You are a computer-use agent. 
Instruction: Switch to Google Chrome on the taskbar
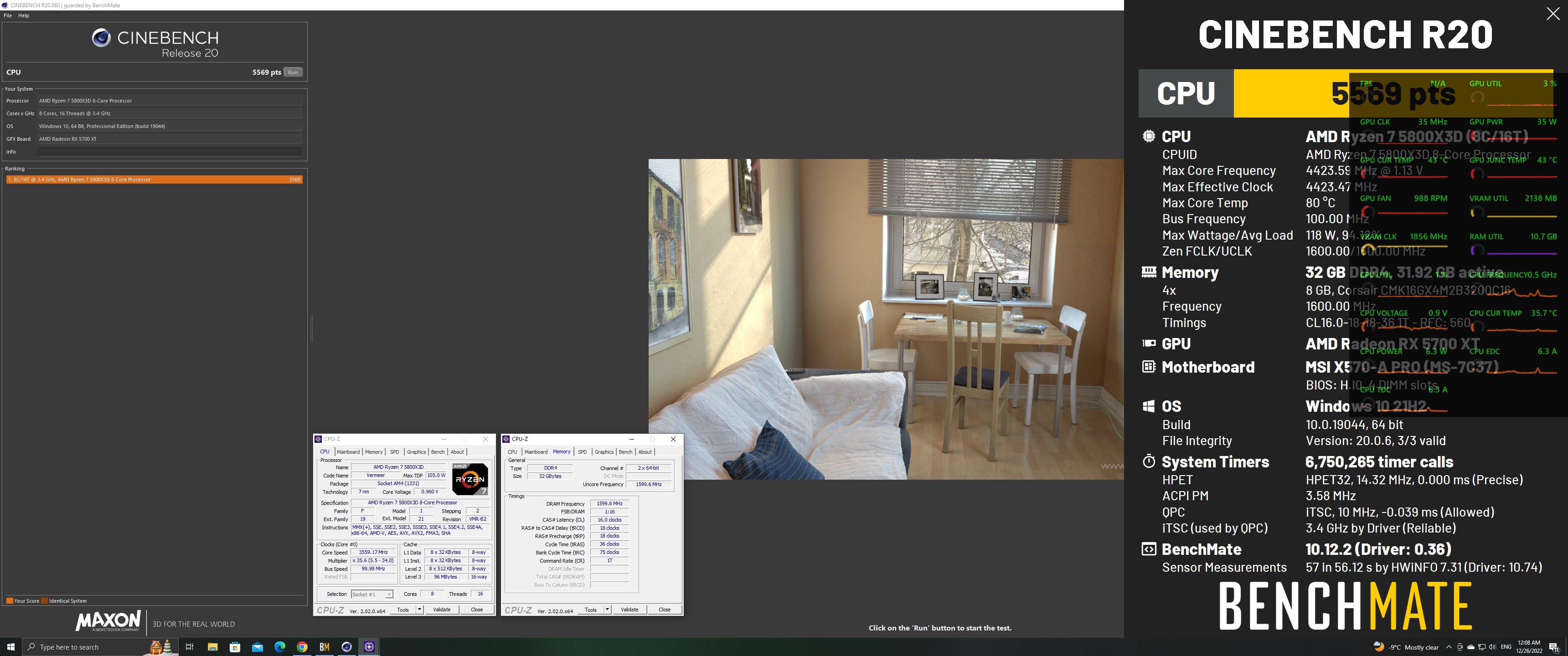(x=302, y=647)
